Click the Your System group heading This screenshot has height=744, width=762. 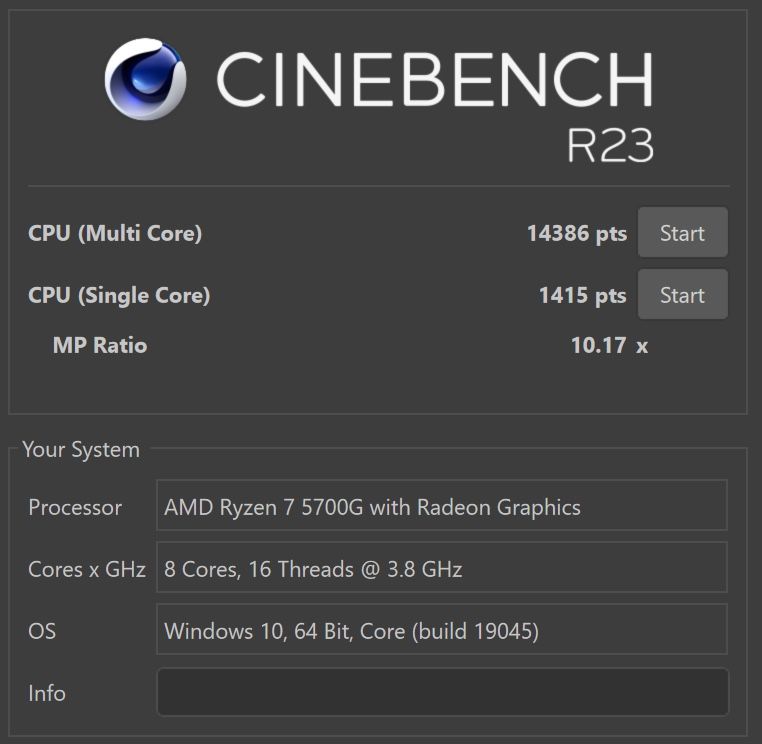pyautogui.click(x=81, y=450)
